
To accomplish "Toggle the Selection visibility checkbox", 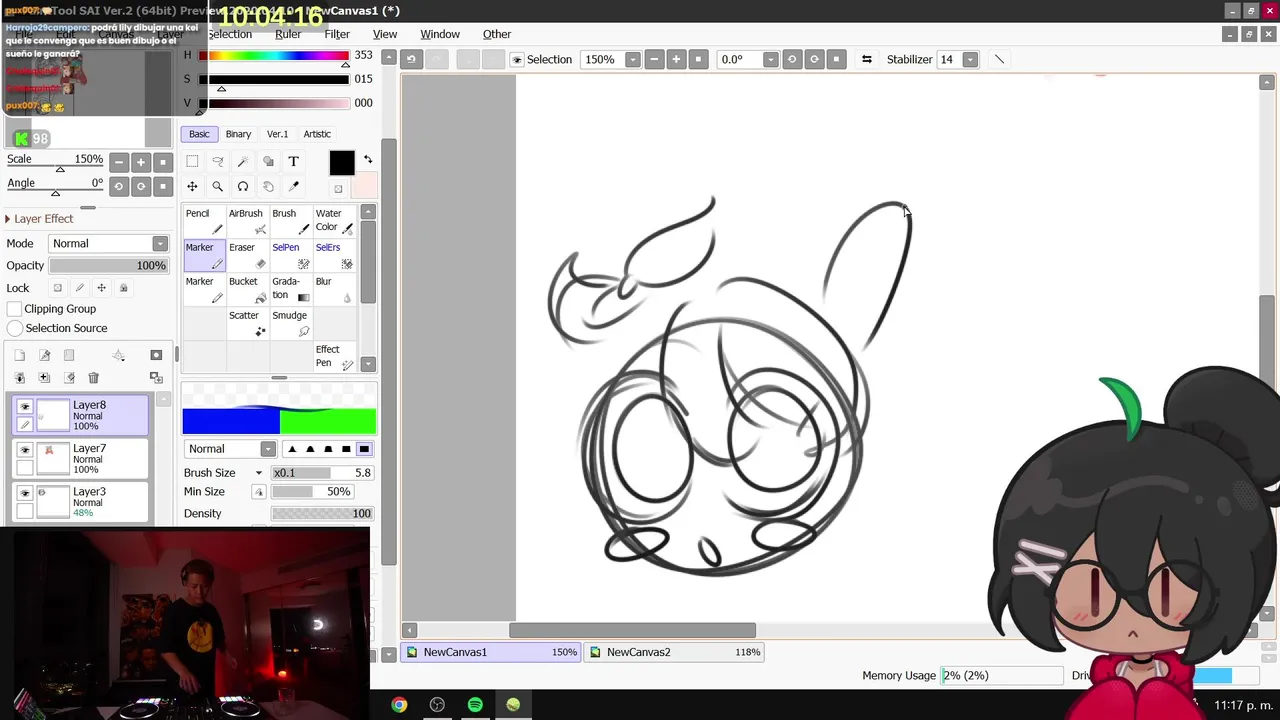I will click(x=517, y=60).
